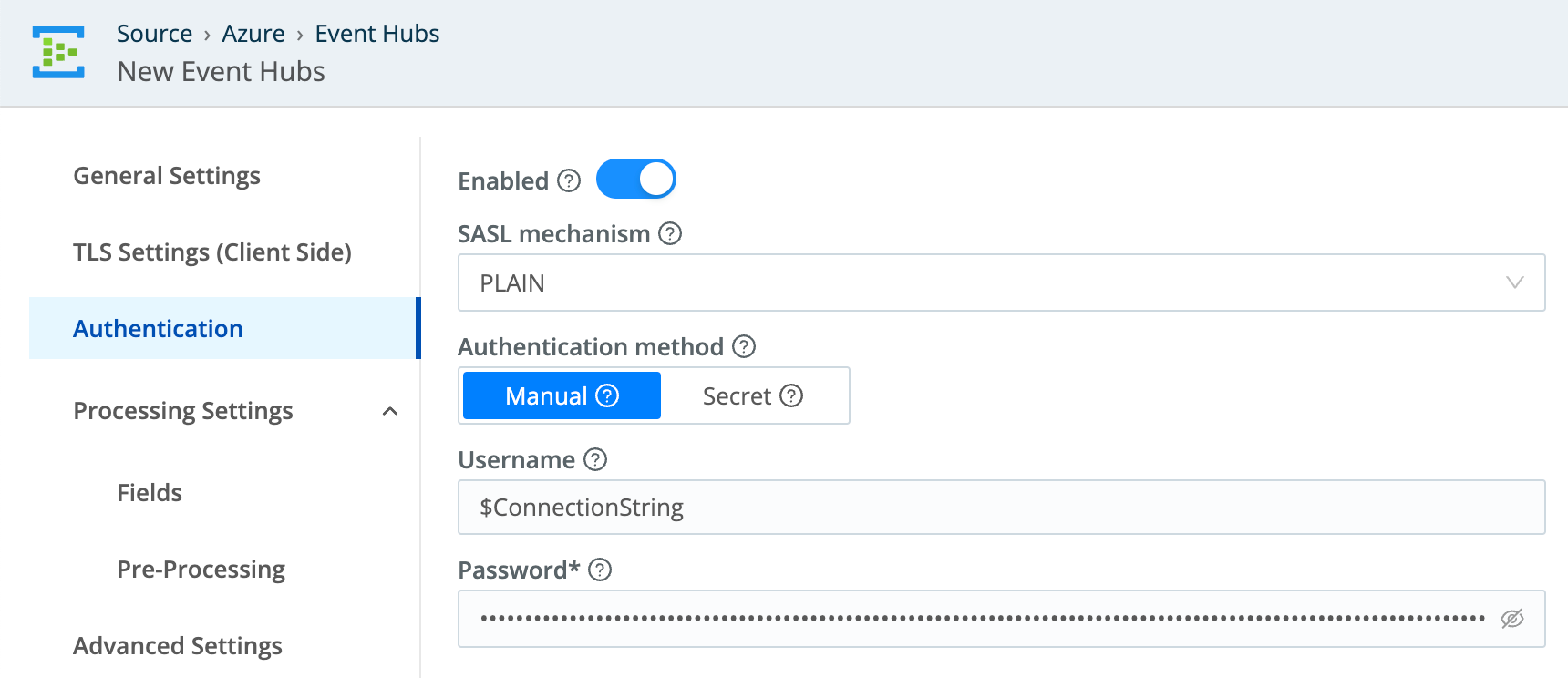Click the Username help icon
The height and width of the screenshot is (678, 1568).
coord(595,460)
